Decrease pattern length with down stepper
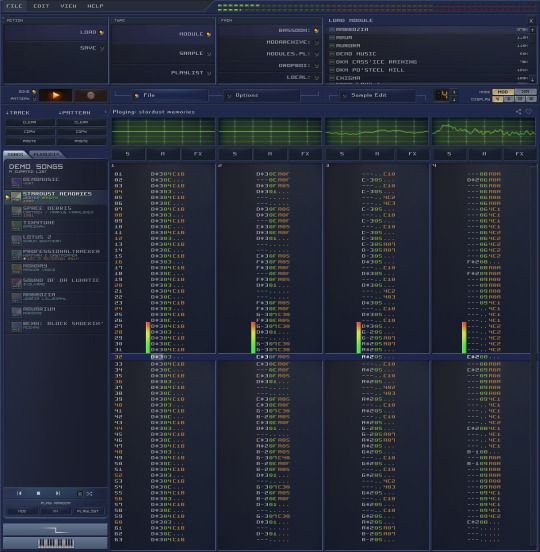 click(454, 99)
